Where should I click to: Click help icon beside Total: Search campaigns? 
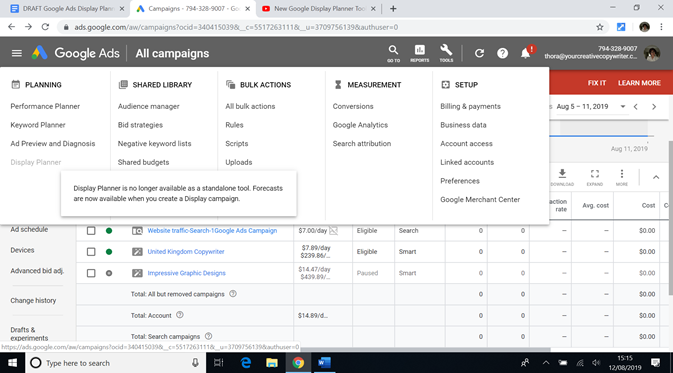[208, 336]
